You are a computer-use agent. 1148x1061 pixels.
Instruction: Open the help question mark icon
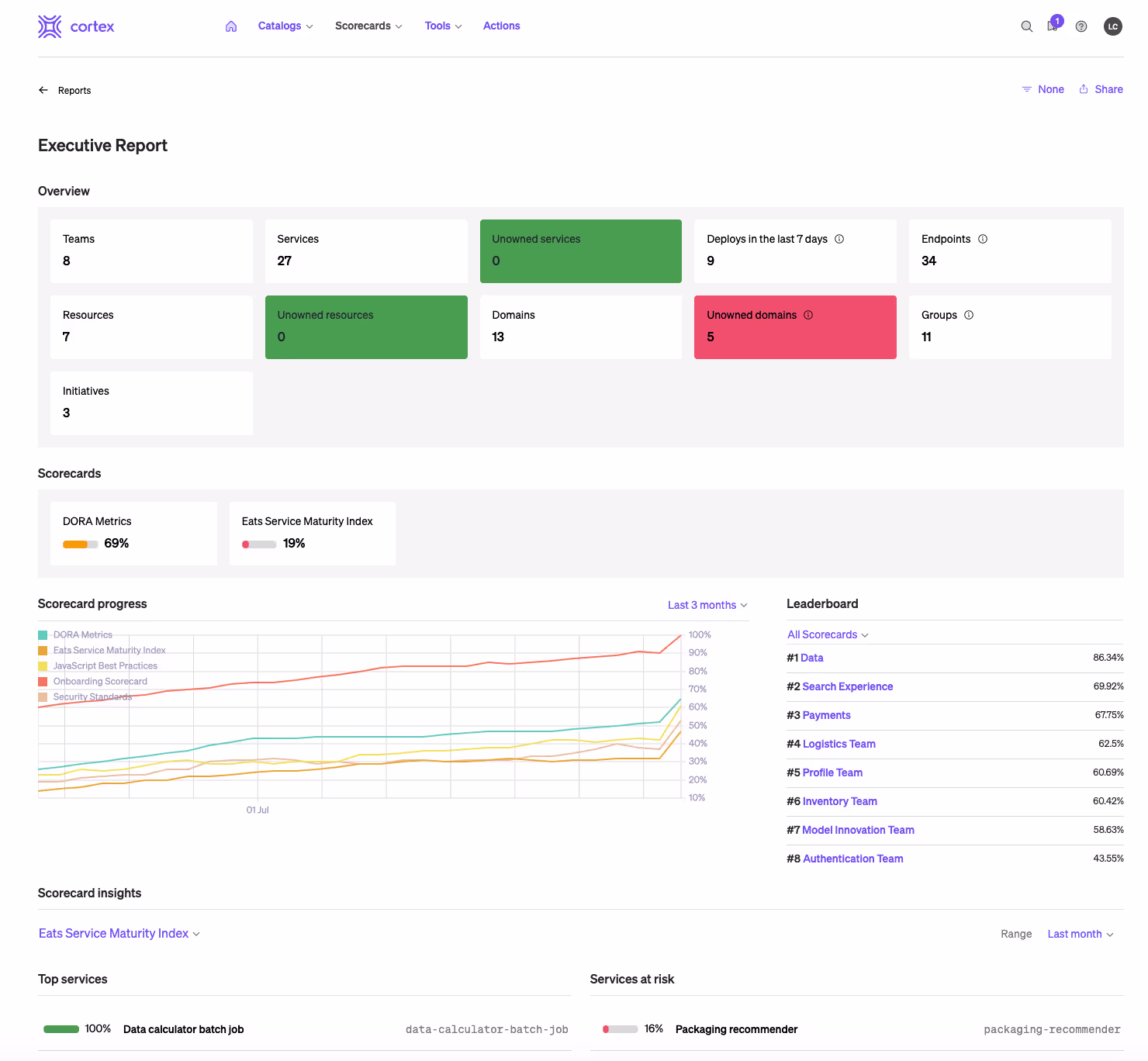(x=1081, y=26)
